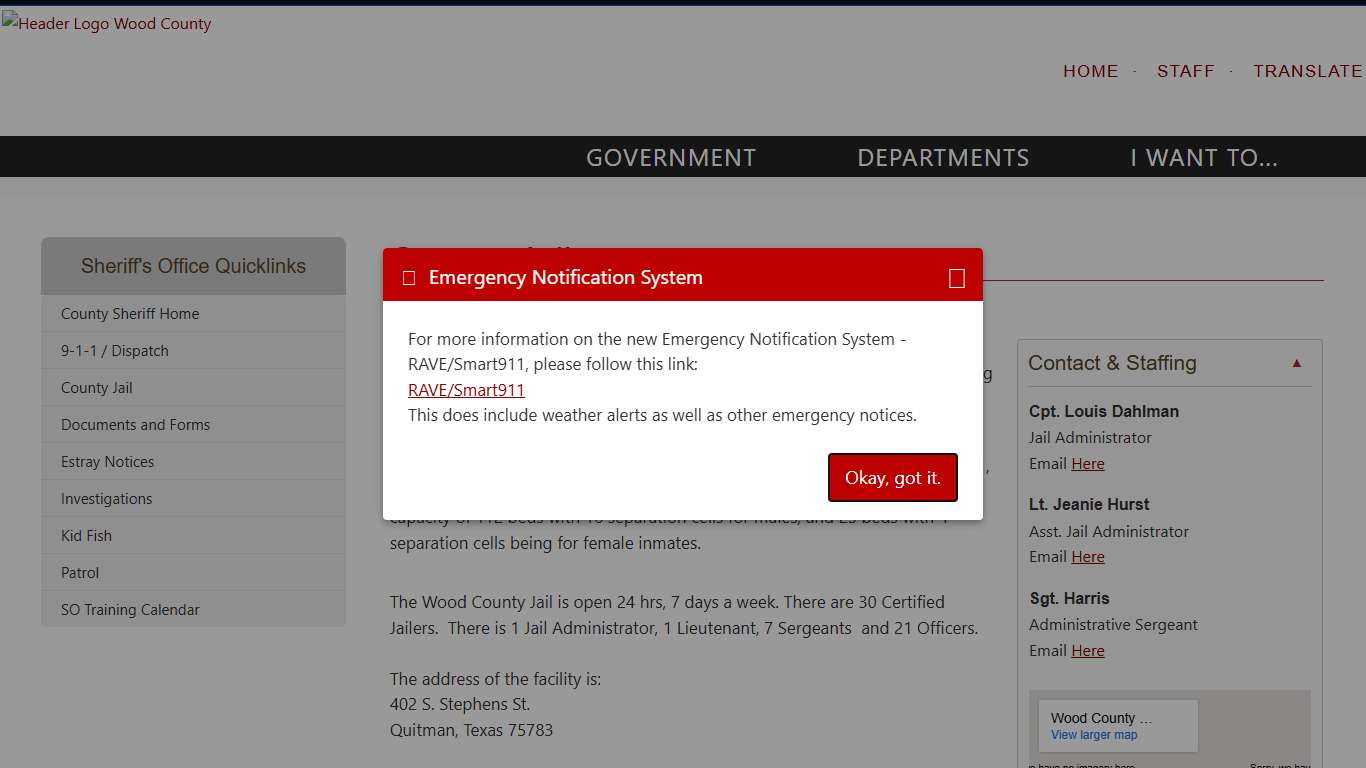Click the alert icon in popup header
Image resolution: width=1366 pixels, height=768 pixels.
click(409, 278)
